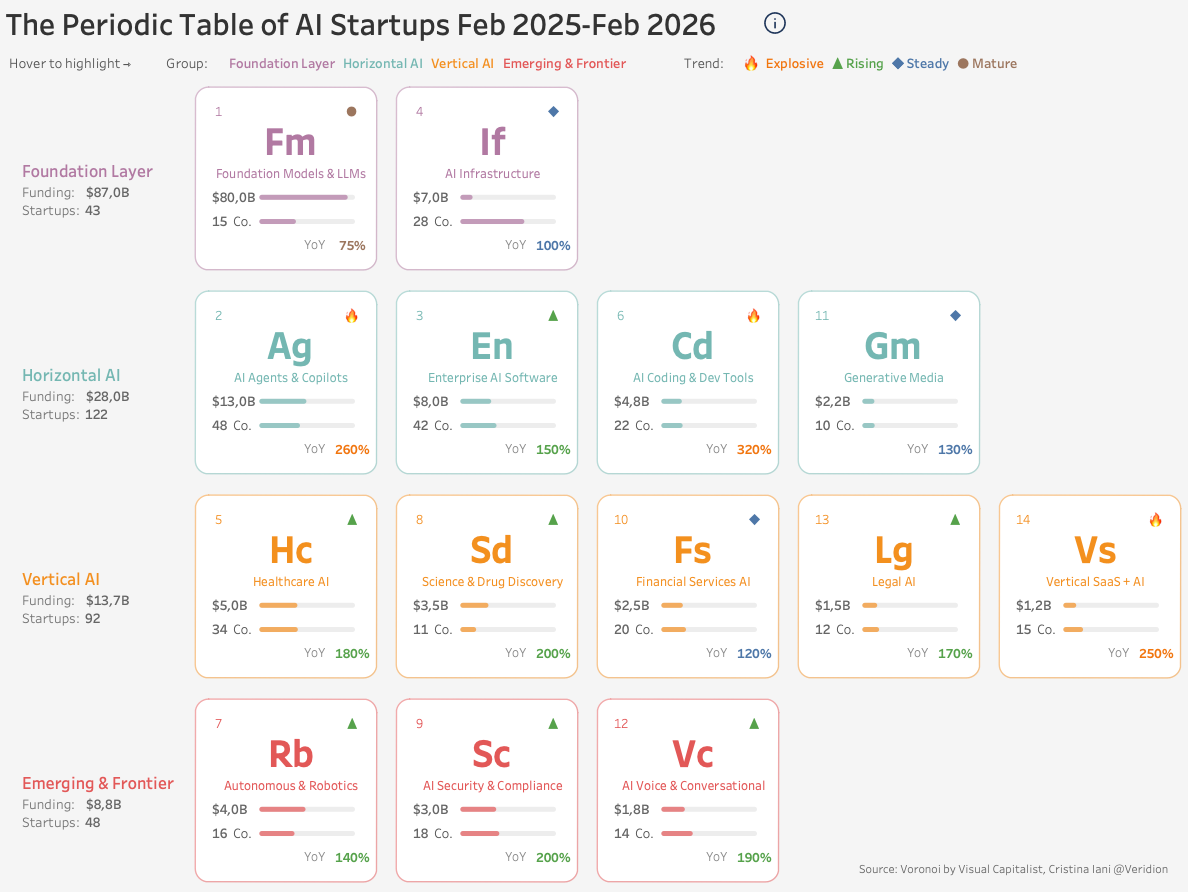This screenshot has height=892, width=1188.
Task: Click the Foundation Layer row heading on the left
Action: (87, 171)
